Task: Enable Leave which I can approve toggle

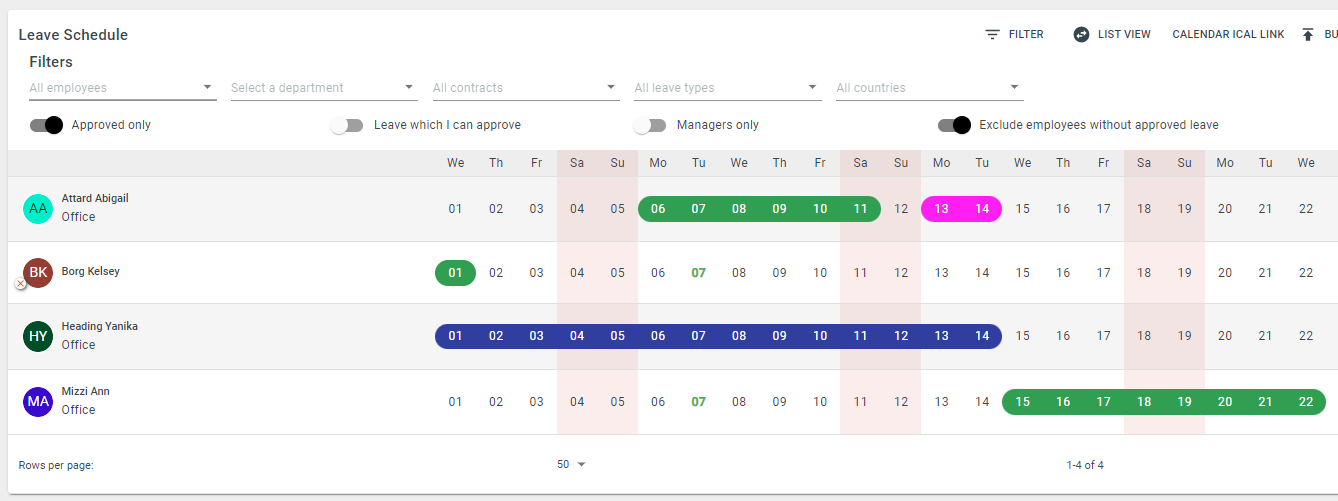Action: pos(347,125)
